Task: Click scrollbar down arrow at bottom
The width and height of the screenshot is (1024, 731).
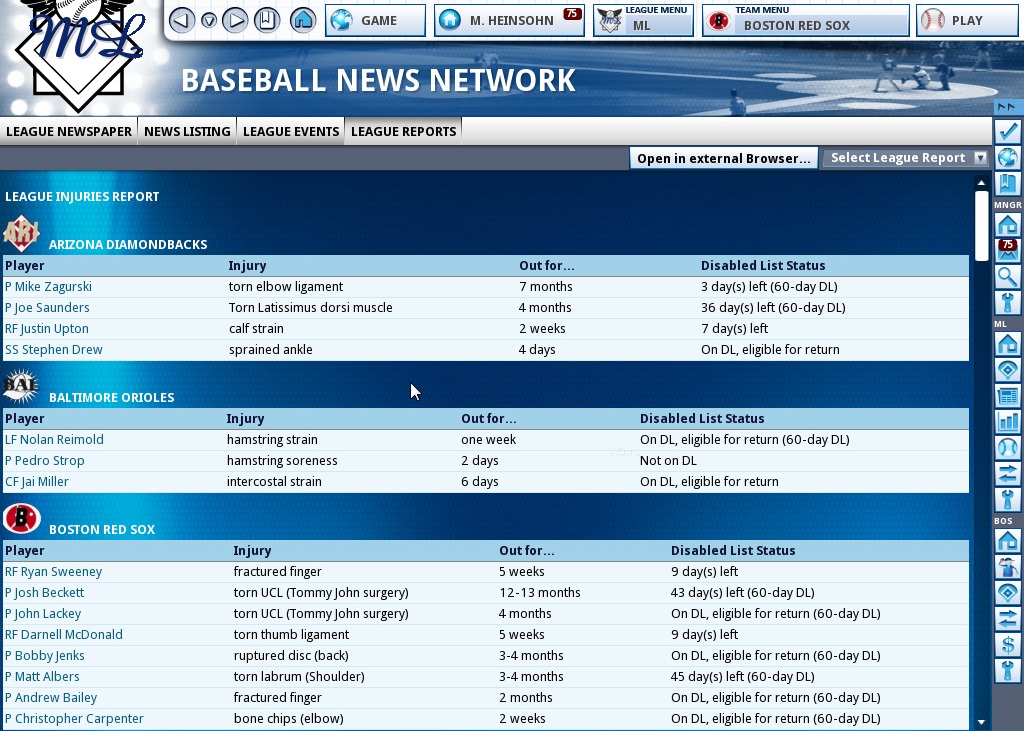Action: (981, 722)
